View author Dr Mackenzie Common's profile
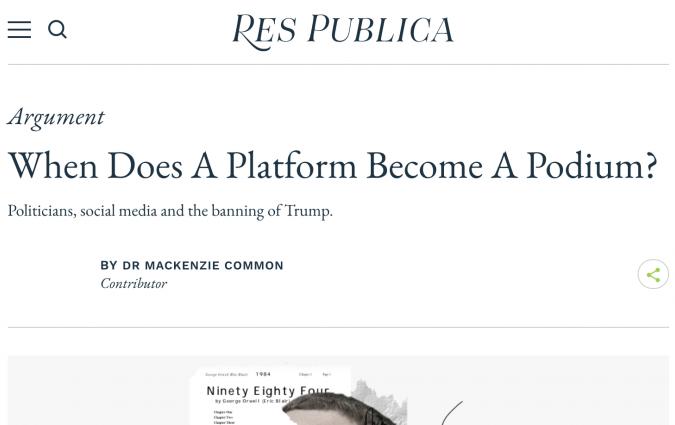Image resolution: width=675 pixels, height=425 pixels. (202, 266)
